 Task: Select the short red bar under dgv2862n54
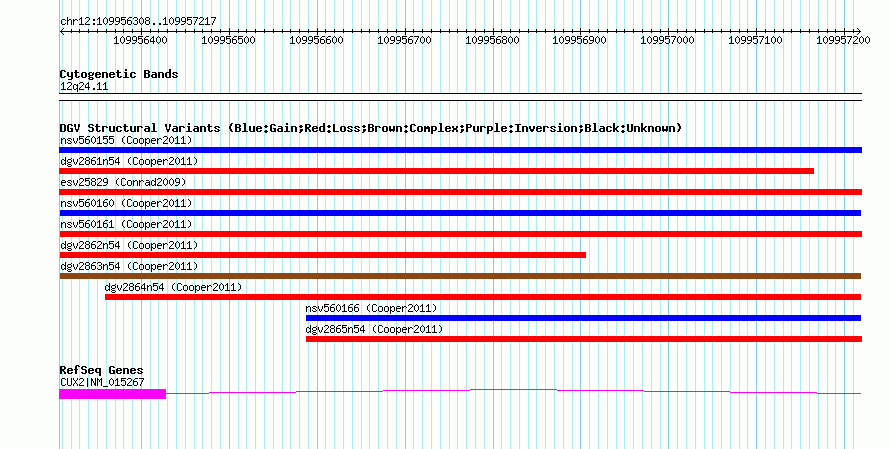coord(322,255)
